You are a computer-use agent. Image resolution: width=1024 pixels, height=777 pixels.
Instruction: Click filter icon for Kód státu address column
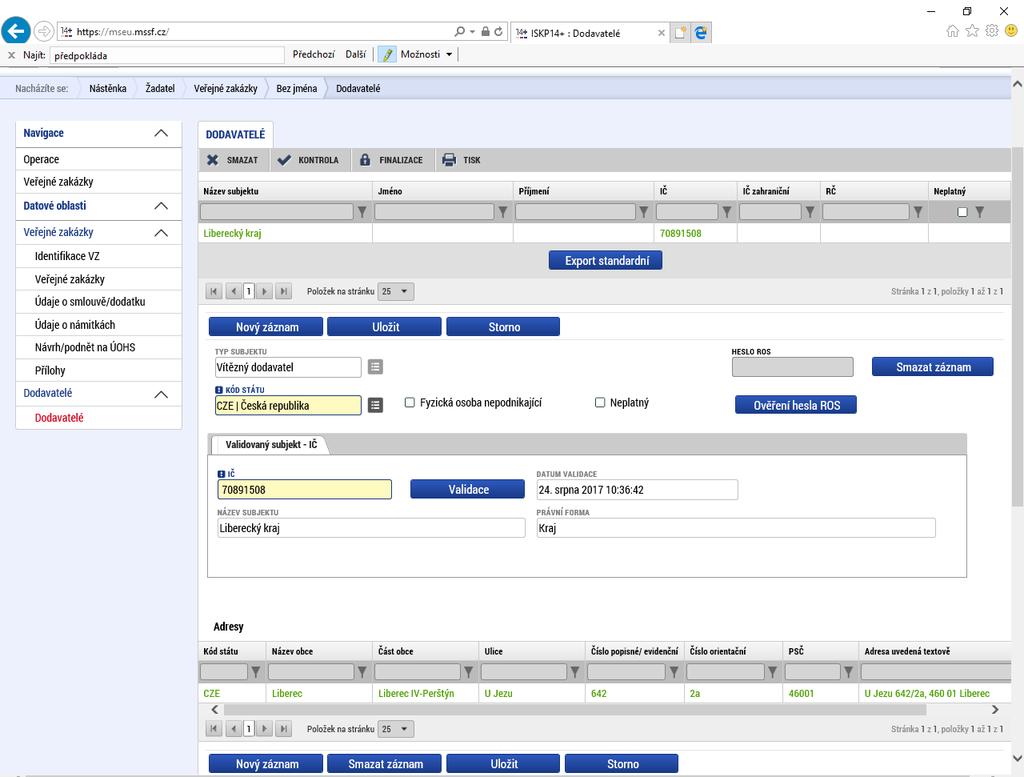pyautogui.click(x=256, y=671)
